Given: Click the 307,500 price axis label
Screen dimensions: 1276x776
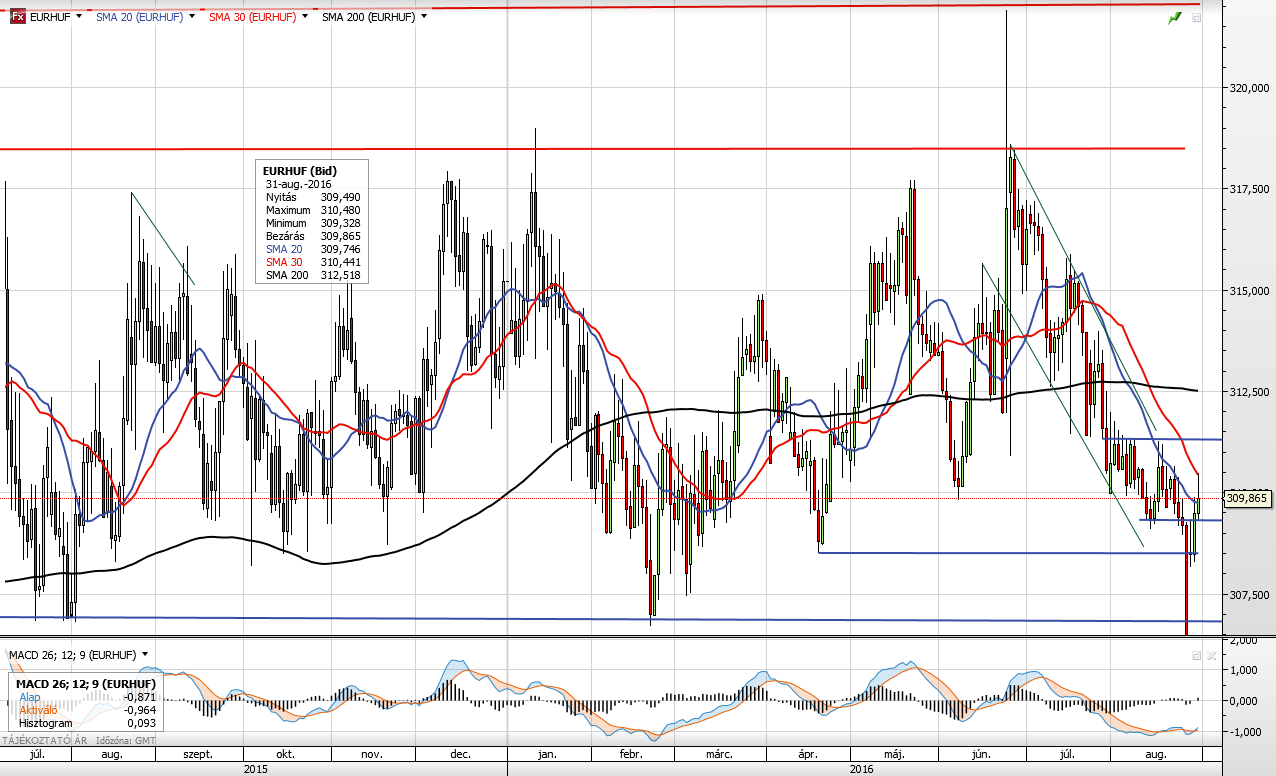Looking at the screenshot, I should click(1250, 595).
